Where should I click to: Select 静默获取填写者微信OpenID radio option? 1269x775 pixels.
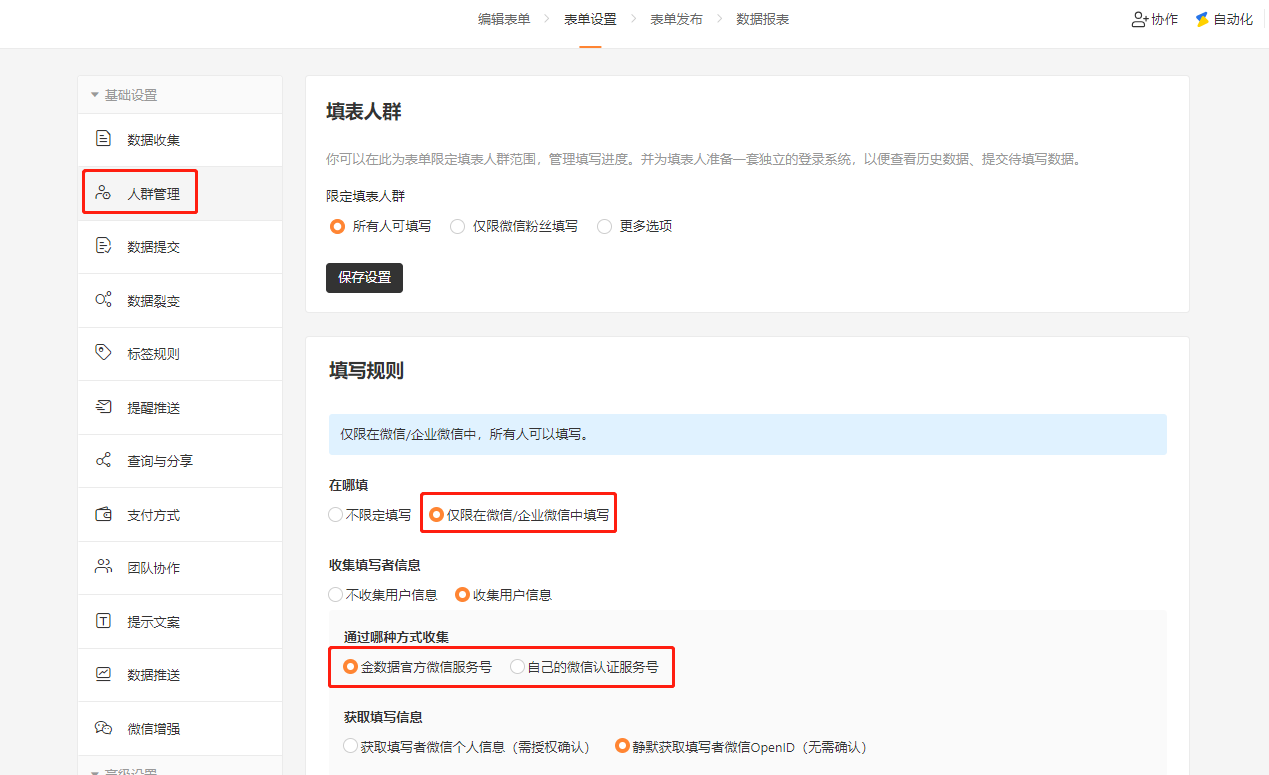[623, 746]
